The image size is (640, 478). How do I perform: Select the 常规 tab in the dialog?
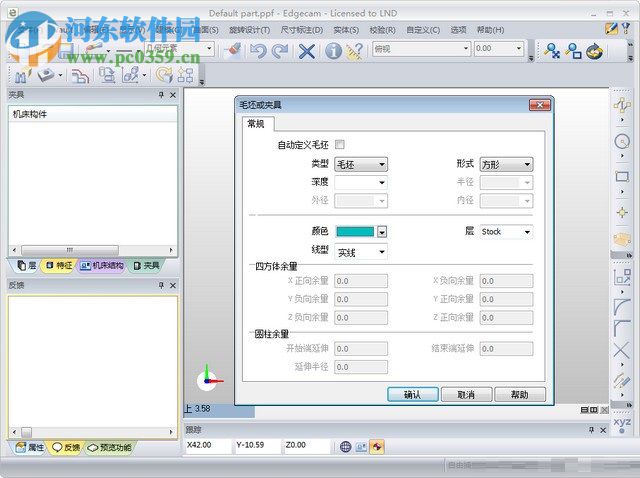tap(256, 124)
